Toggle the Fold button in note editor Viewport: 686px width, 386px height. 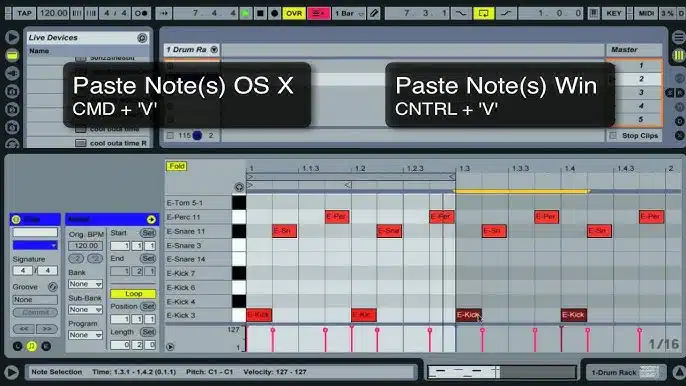tap(176, 166)
